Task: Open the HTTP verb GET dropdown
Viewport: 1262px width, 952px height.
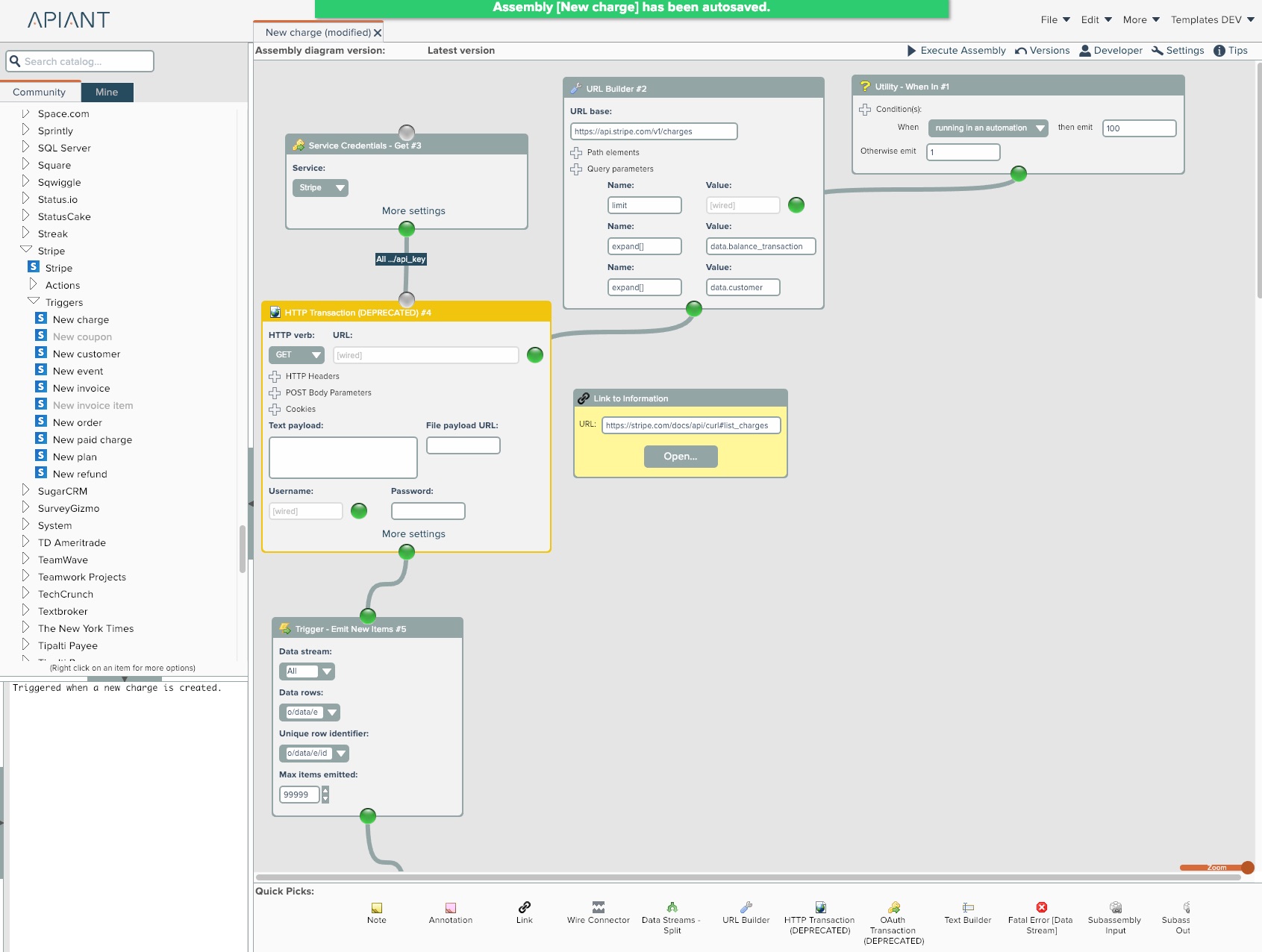Action: [x=297, y=355]
